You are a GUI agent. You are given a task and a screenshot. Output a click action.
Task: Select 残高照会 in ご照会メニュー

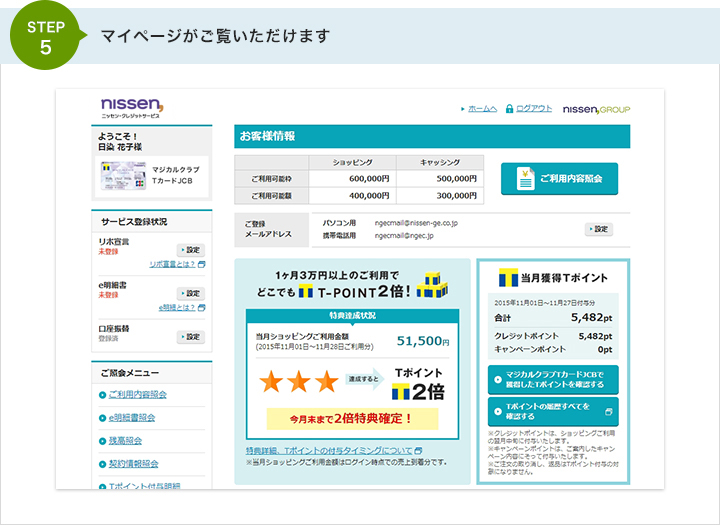(125, 441)
